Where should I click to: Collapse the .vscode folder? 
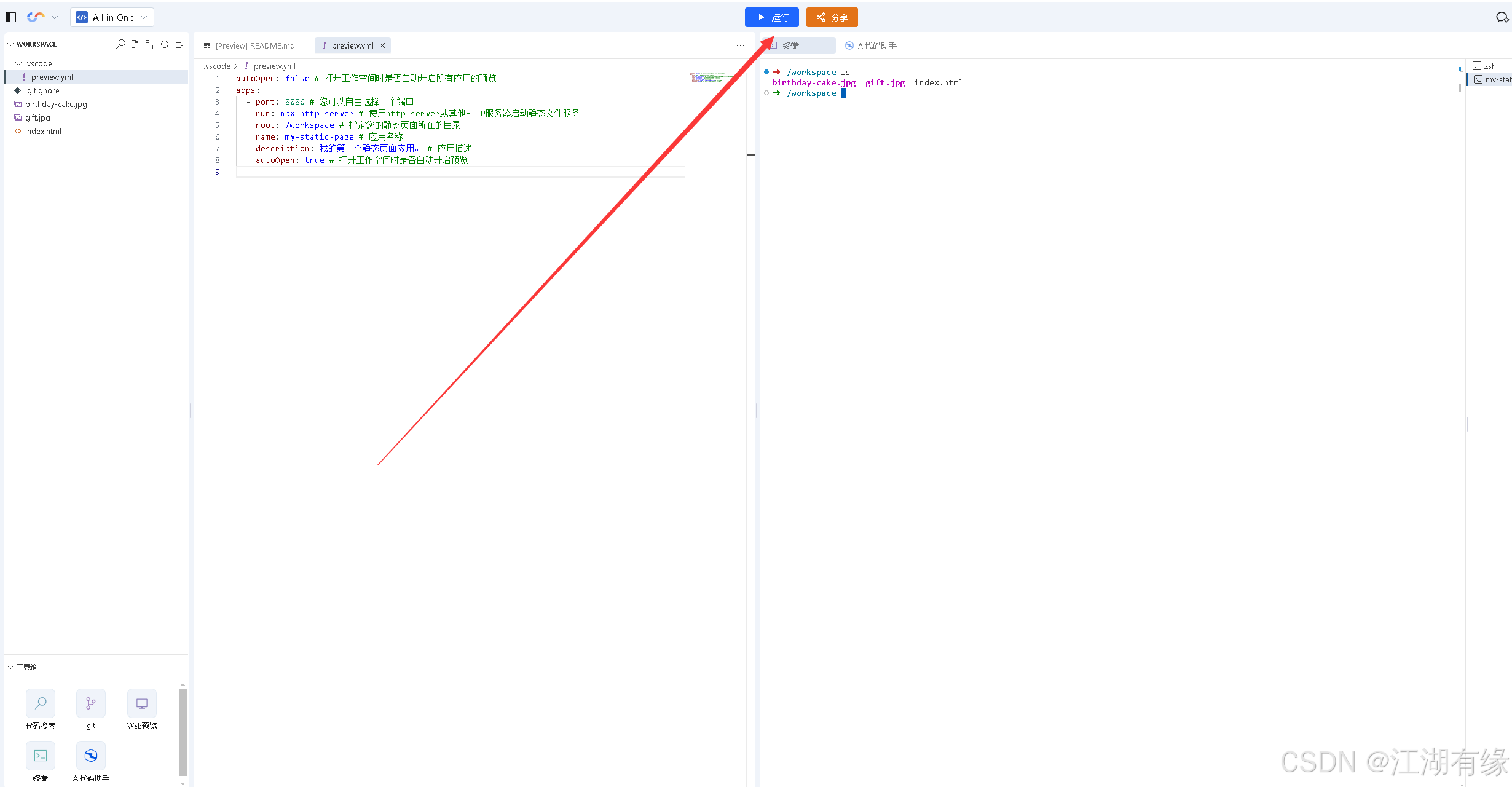click(19, 63)
